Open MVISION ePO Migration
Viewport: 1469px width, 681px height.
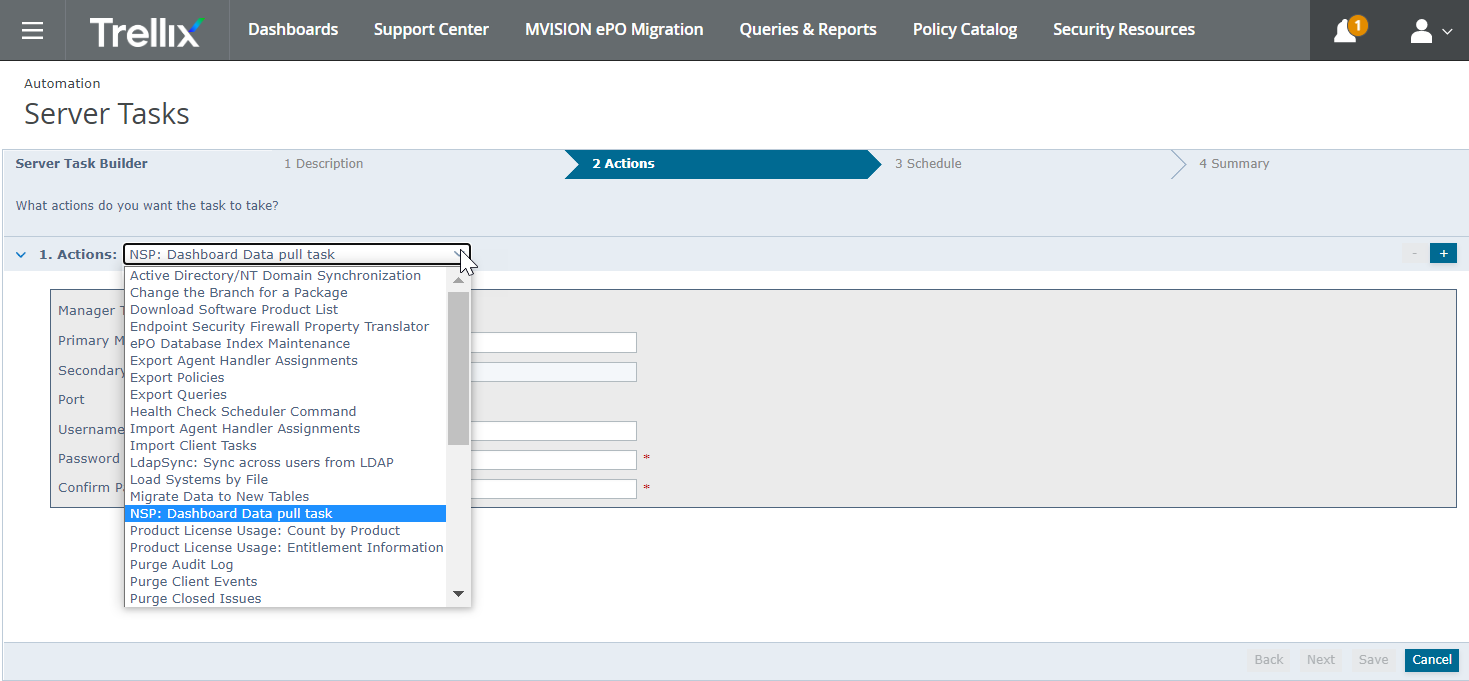tap(614, 30)
